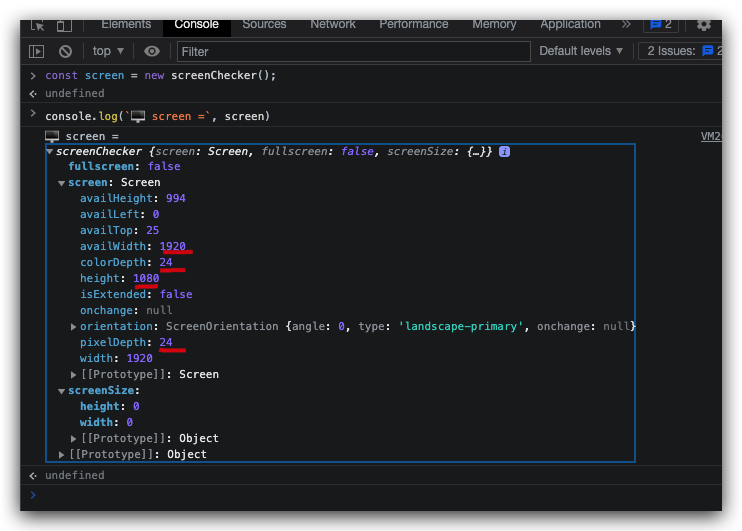
Task: Collapse the screen: Screen property
Action: point(62,183)
